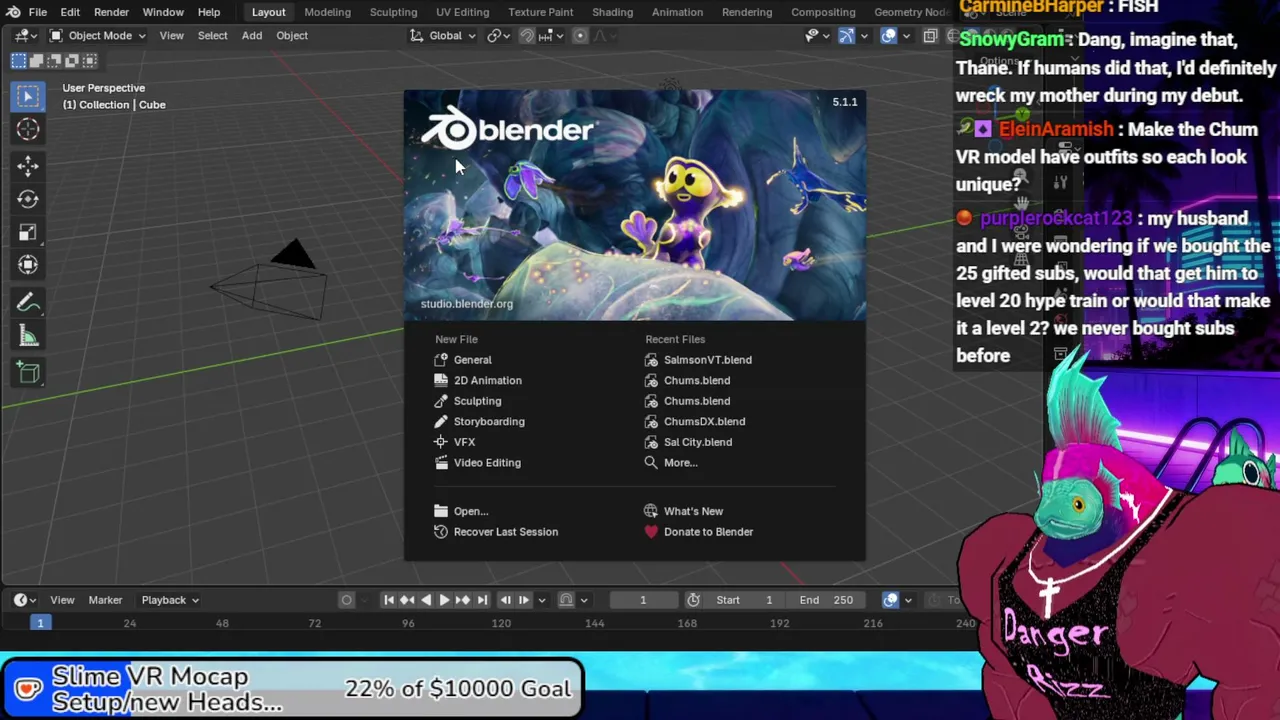Open the editor type dropdown in viewport
Screen dimensions: 1280x720
tap(24, 36)
